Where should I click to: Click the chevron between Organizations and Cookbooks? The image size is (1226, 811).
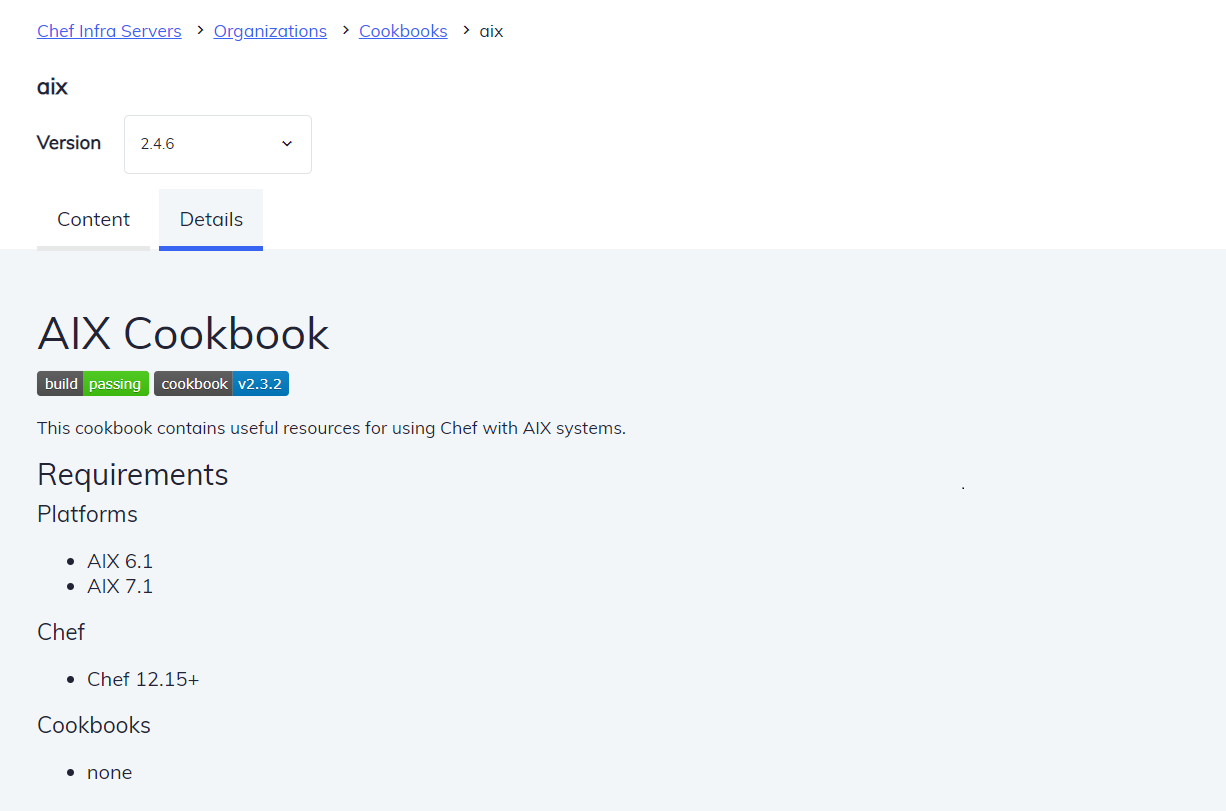click(x=343, y=30)
